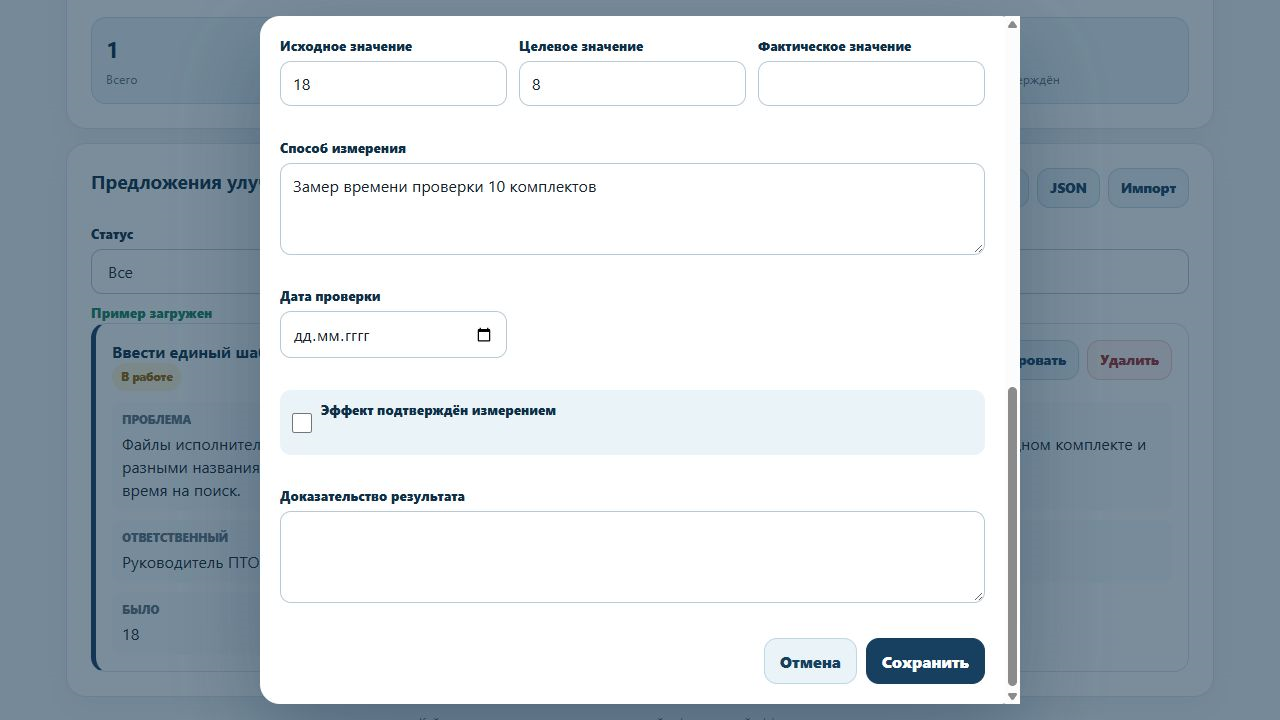Click the red «Удалить» button on the card
1280x720 pixels.
point(1129,360)
